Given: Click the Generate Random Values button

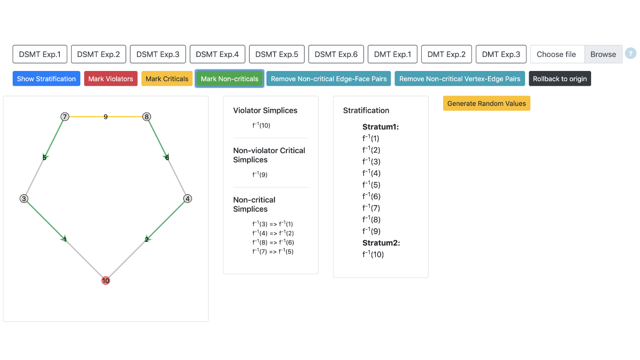Looking at the screenshot, I should pos(487,103).
